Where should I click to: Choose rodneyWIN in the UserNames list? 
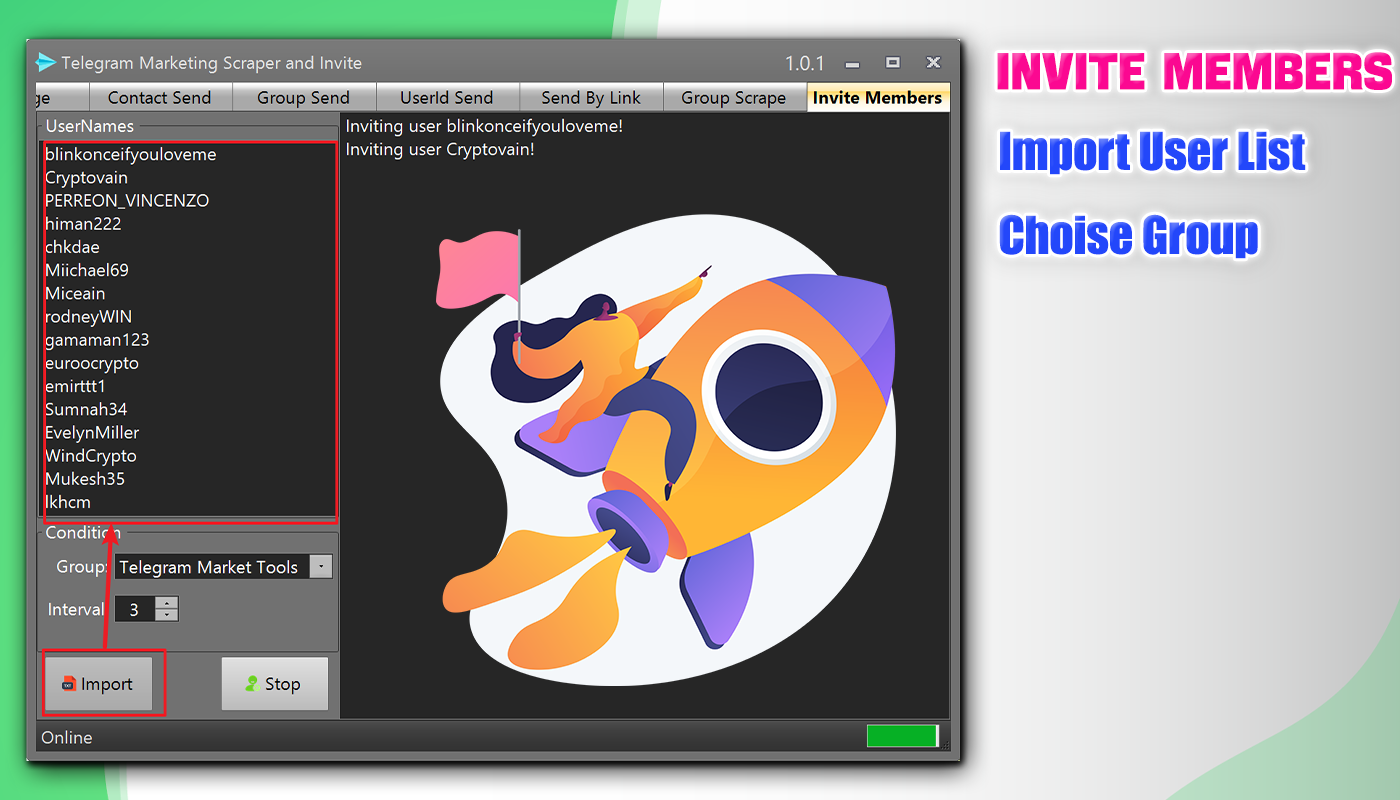[x=88, y=317]
